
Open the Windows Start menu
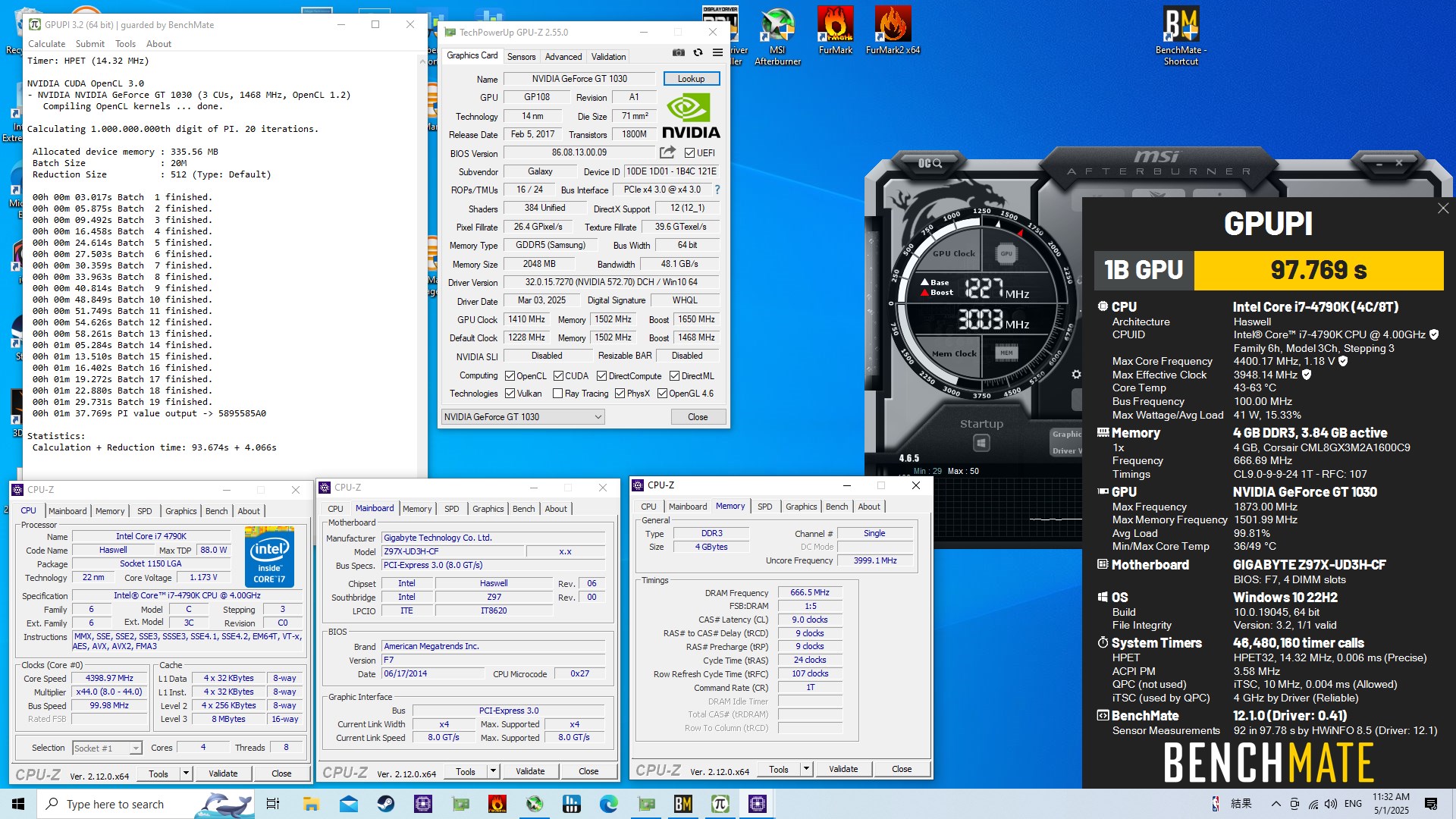[x=18, y=804]
